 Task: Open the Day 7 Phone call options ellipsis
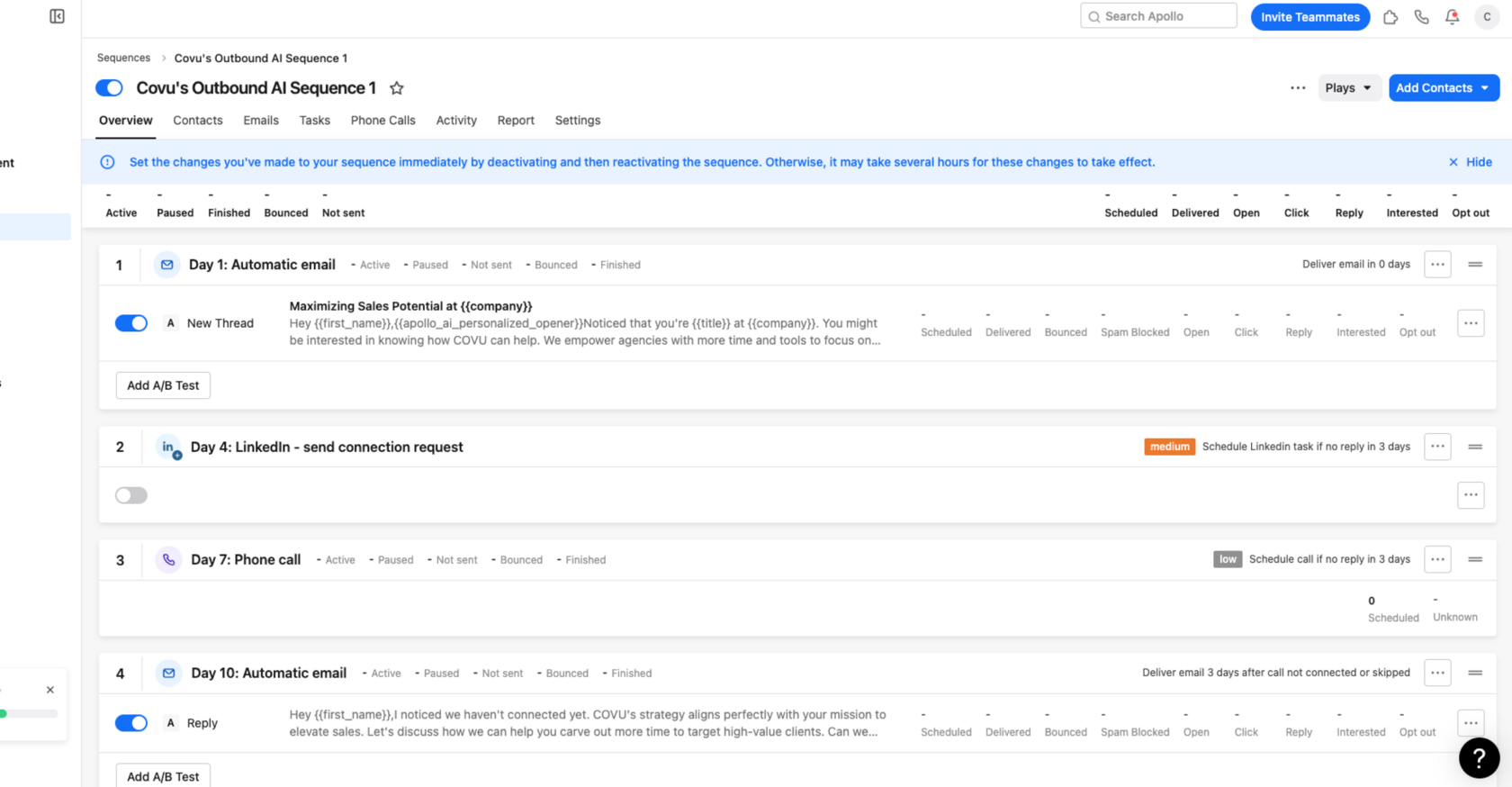1437,559
